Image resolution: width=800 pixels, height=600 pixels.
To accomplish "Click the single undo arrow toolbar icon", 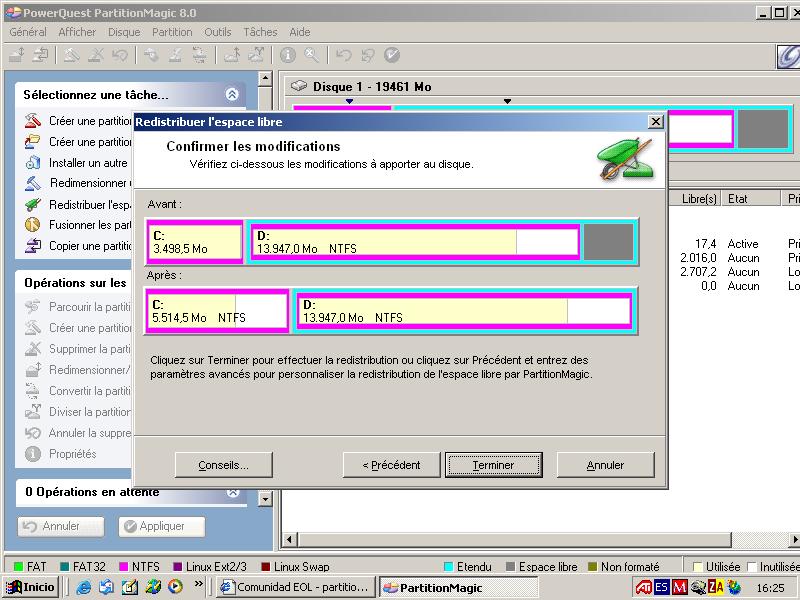I will coord(344,55).
